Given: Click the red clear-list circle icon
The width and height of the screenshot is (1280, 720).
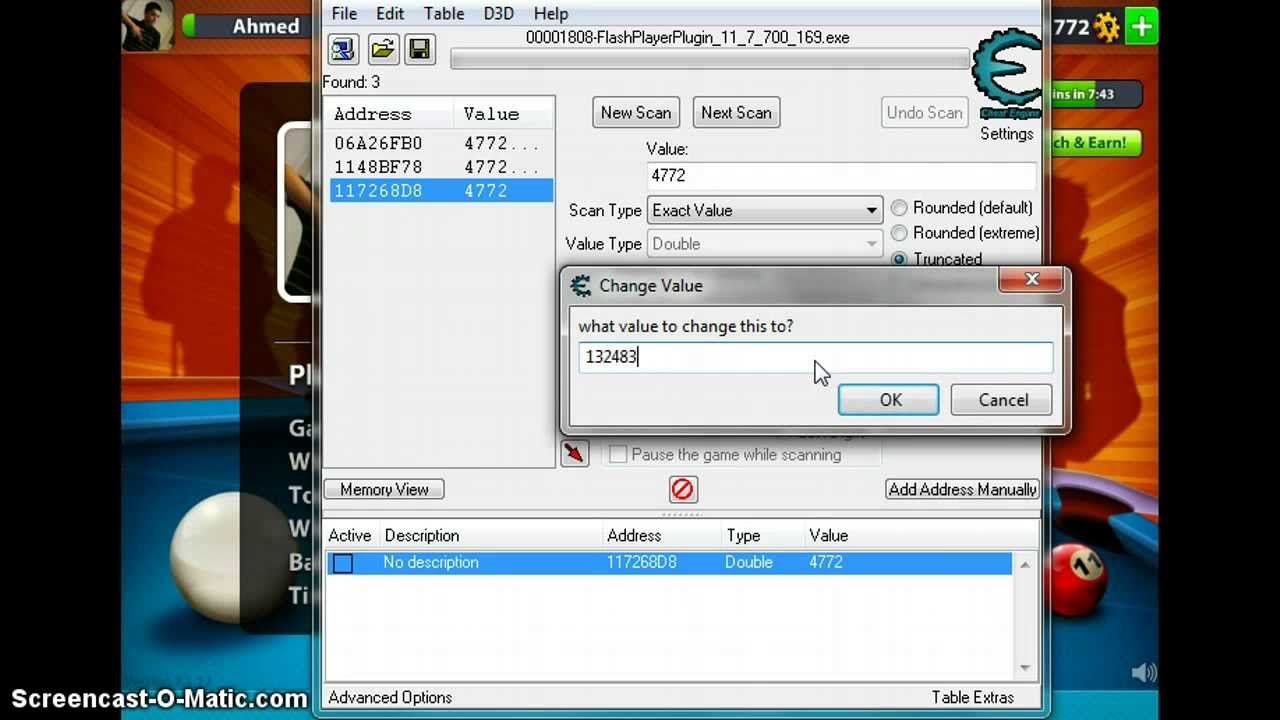Looking at the screenshot, I should coord(683,489).
